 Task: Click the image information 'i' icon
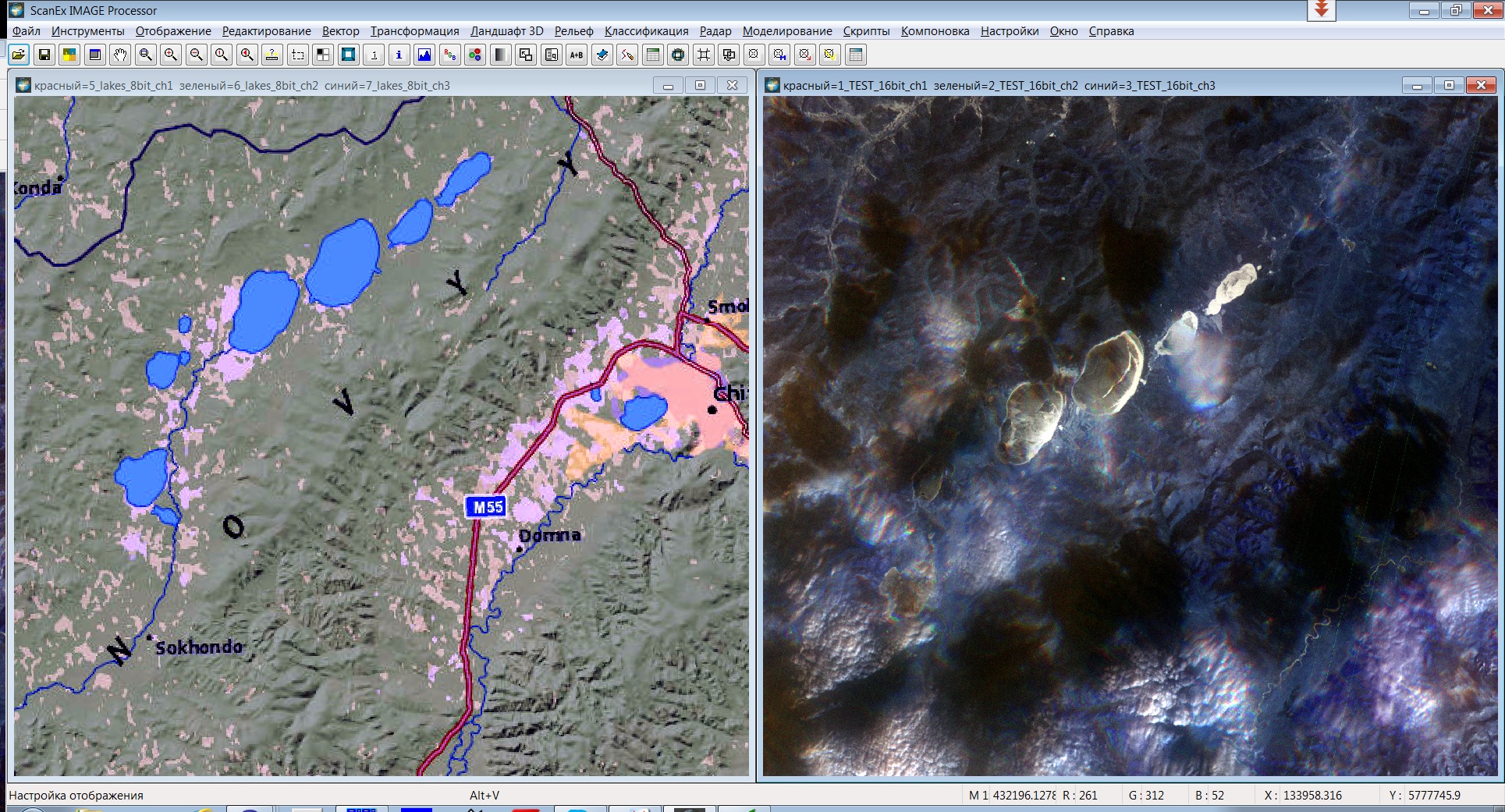click(399, 55)
